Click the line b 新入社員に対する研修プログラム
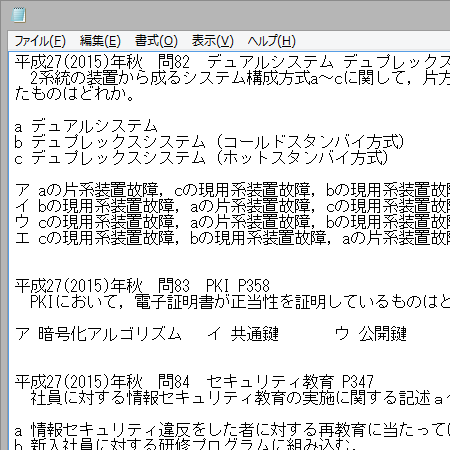The image size is (450, 450). (185, 445)
